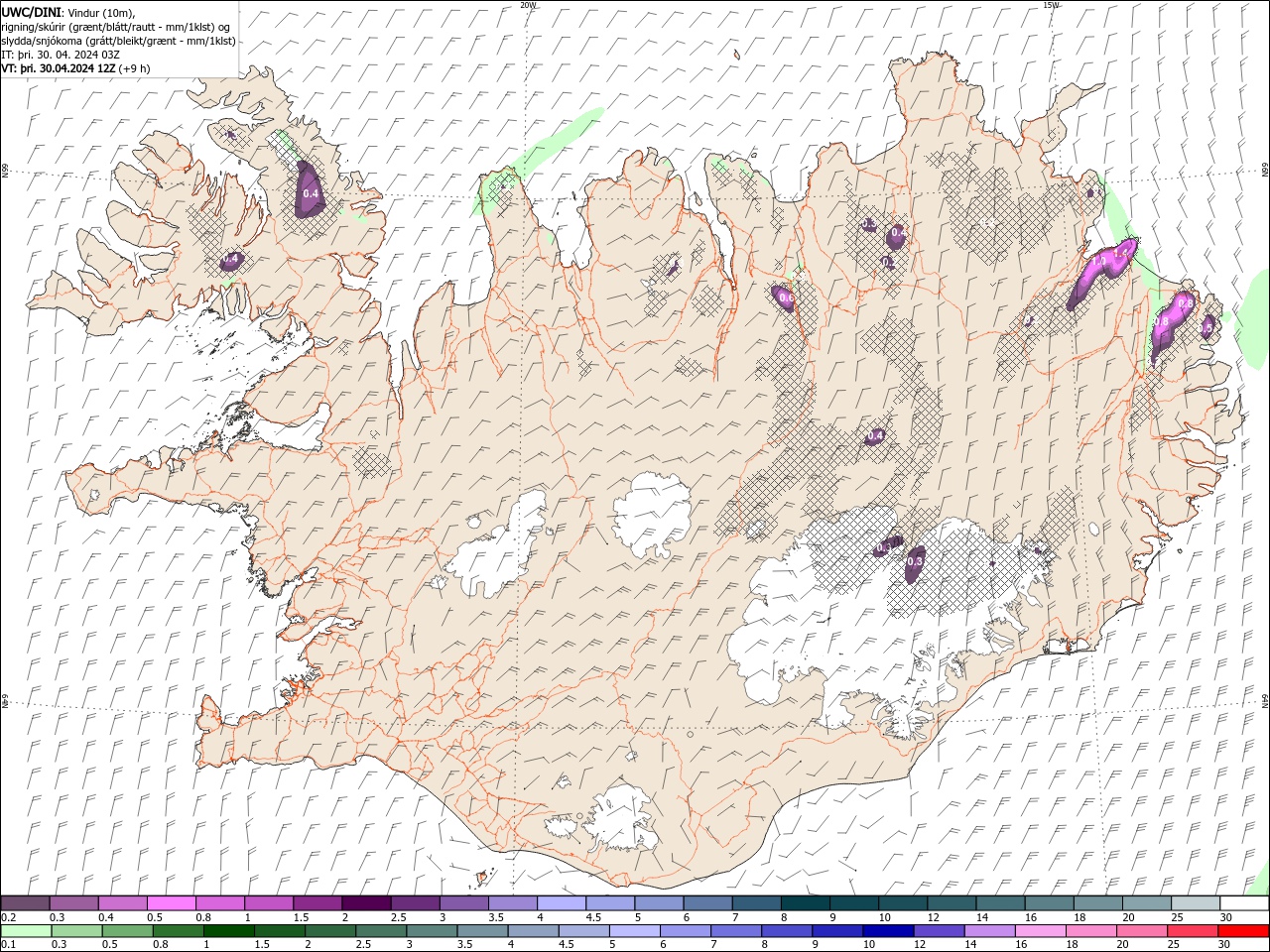
Task: Click the 64N latitude label on the right edge
Action: coord(1265,701)
